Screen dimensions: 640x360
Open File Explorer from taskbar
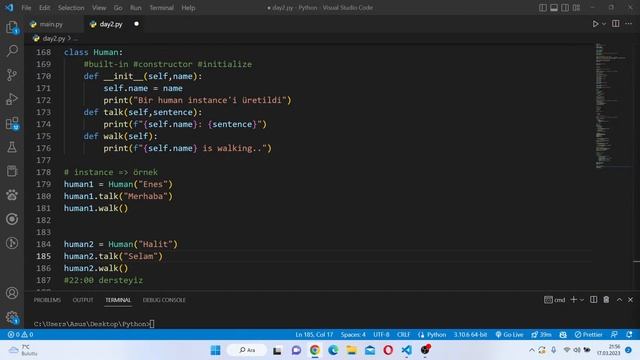point(351,350)
